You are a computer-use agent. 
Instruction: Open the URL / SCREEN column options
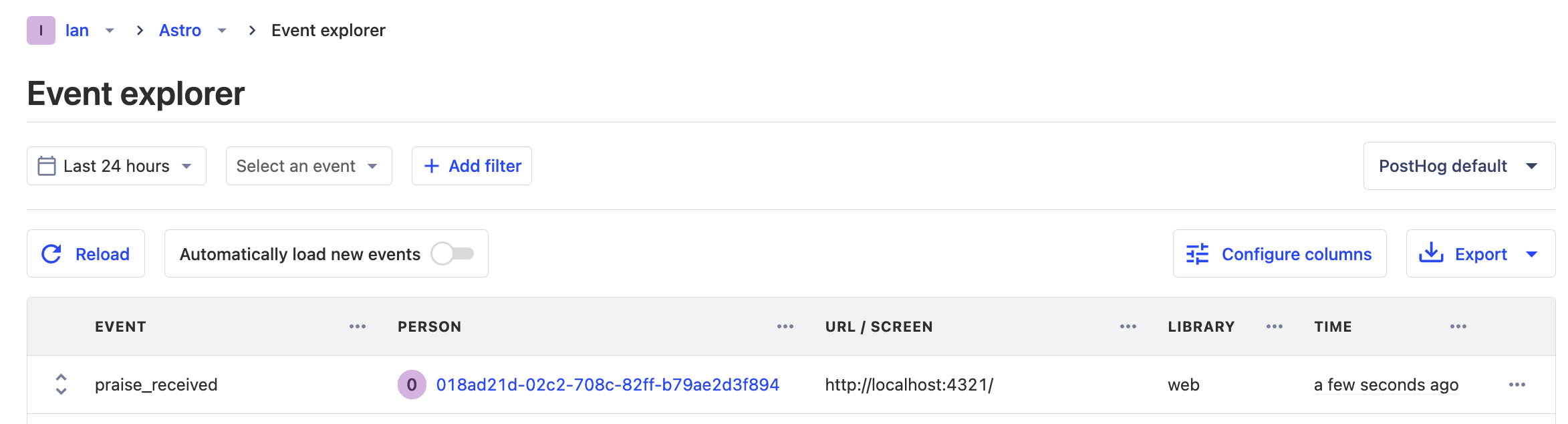coord(1128,327)
